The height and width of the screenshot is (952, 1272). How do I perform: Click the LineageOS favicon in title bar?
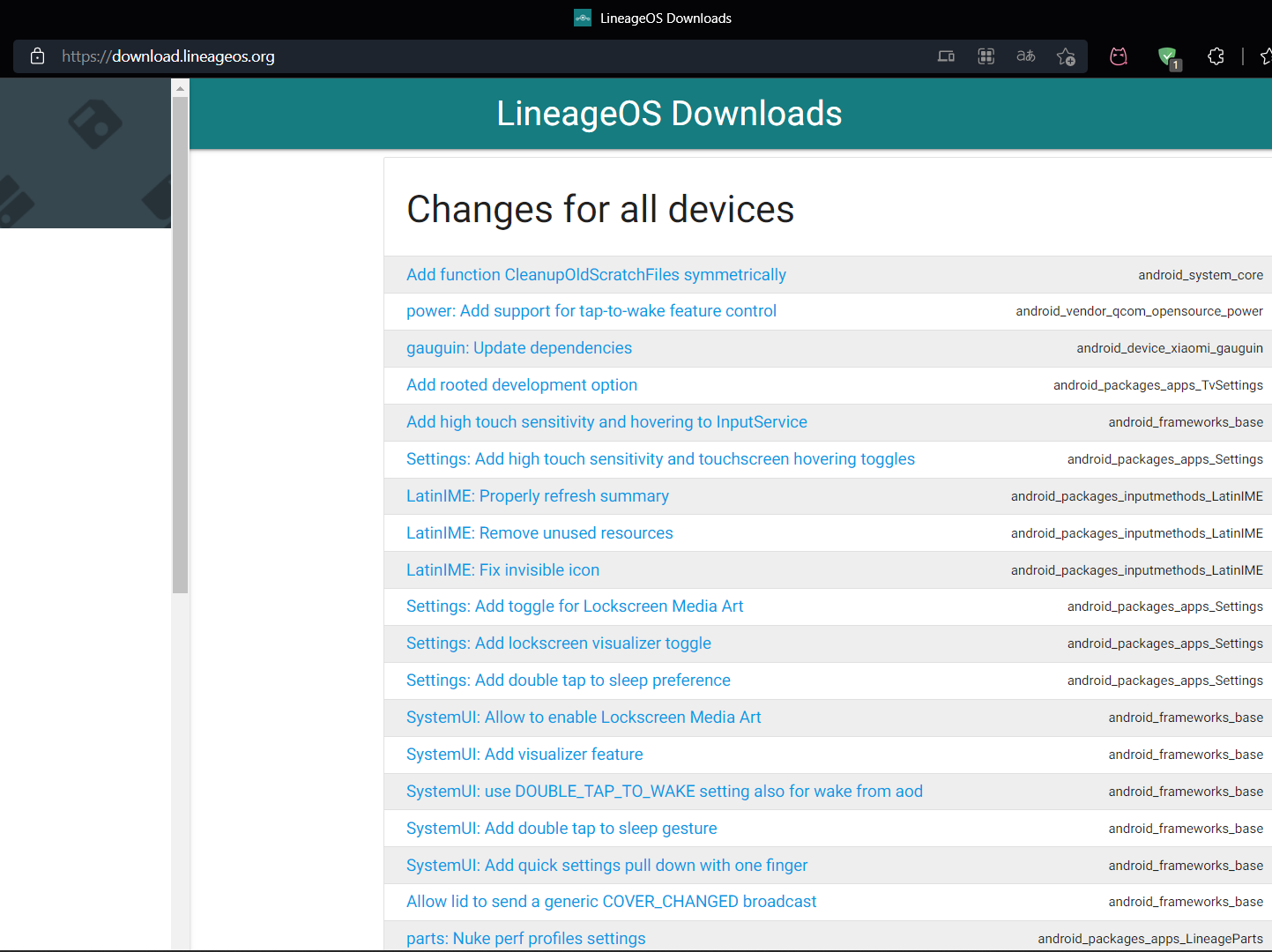coord(583,18)
